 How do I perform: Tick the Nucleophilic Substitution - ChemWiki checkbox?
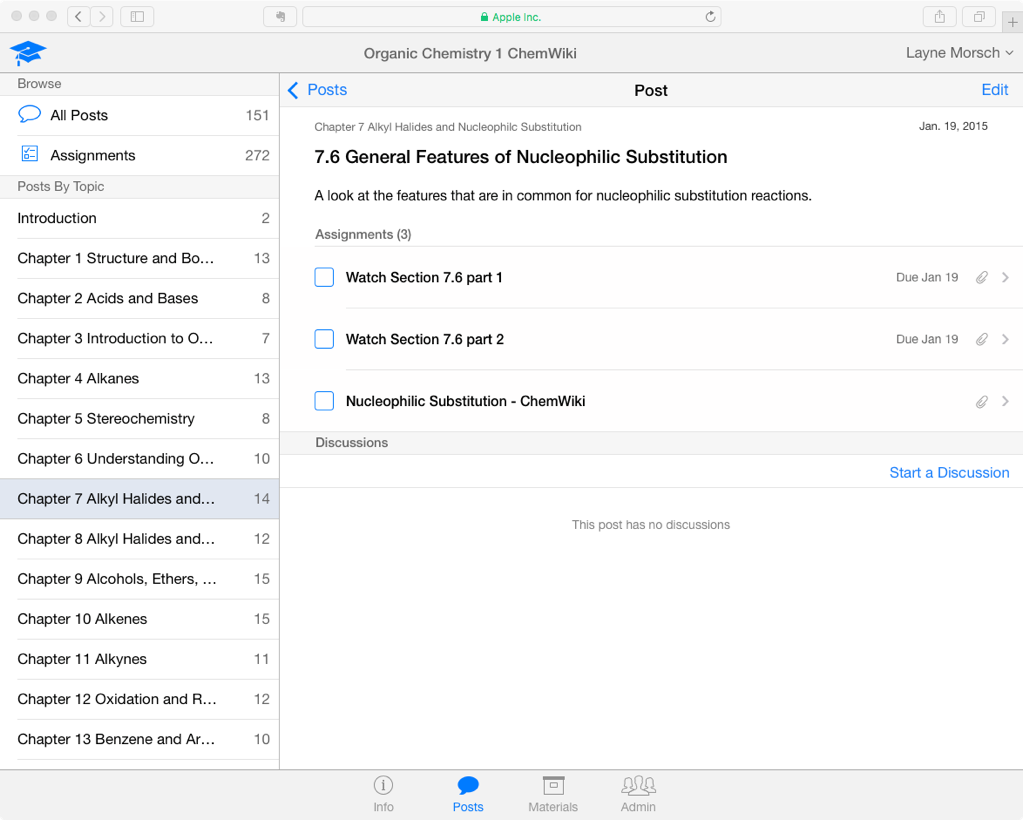pyautogui.click(x=324, y=401)
